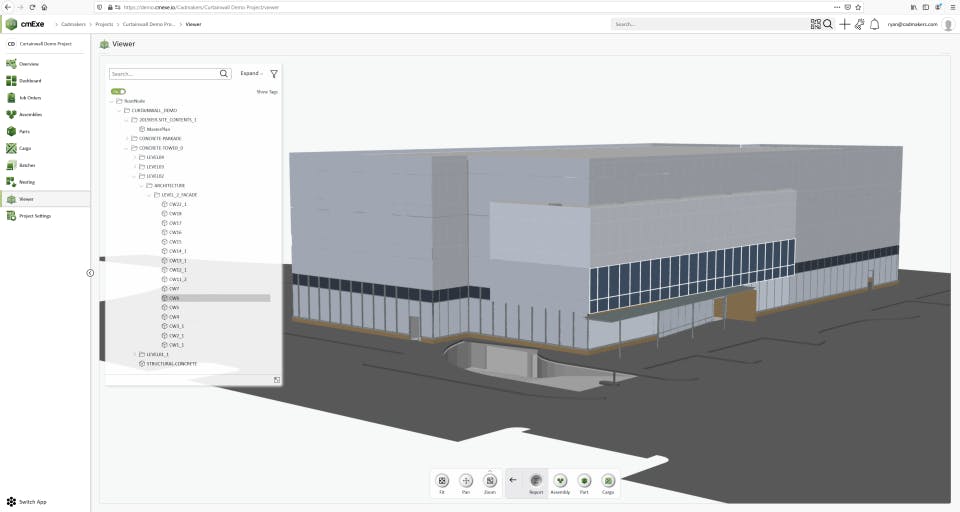
Task: Collapse the SITE_CONTENTS_1 folder
Action: pyautogui.click(x=127, y=119)
